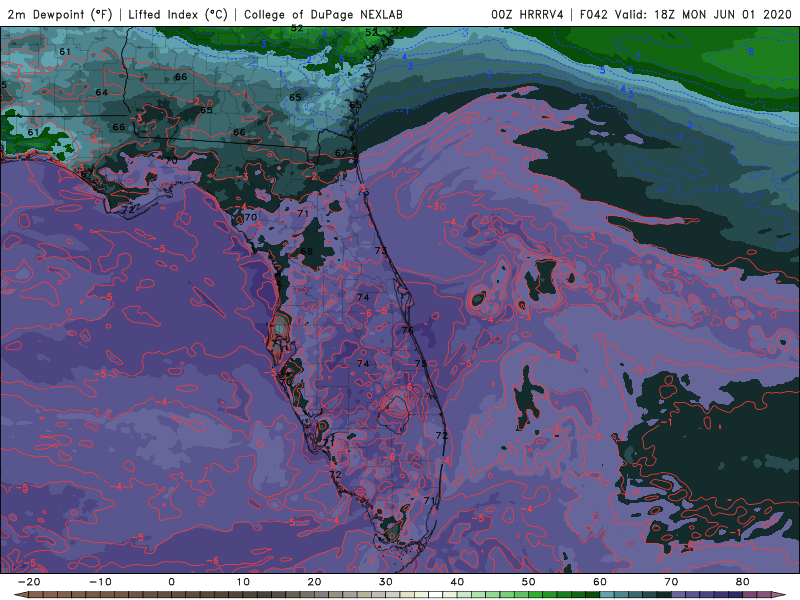Click the 'College of DuPage NEXLAB' label
Viewport: 800px width, 600px height.
pos(323,15)
